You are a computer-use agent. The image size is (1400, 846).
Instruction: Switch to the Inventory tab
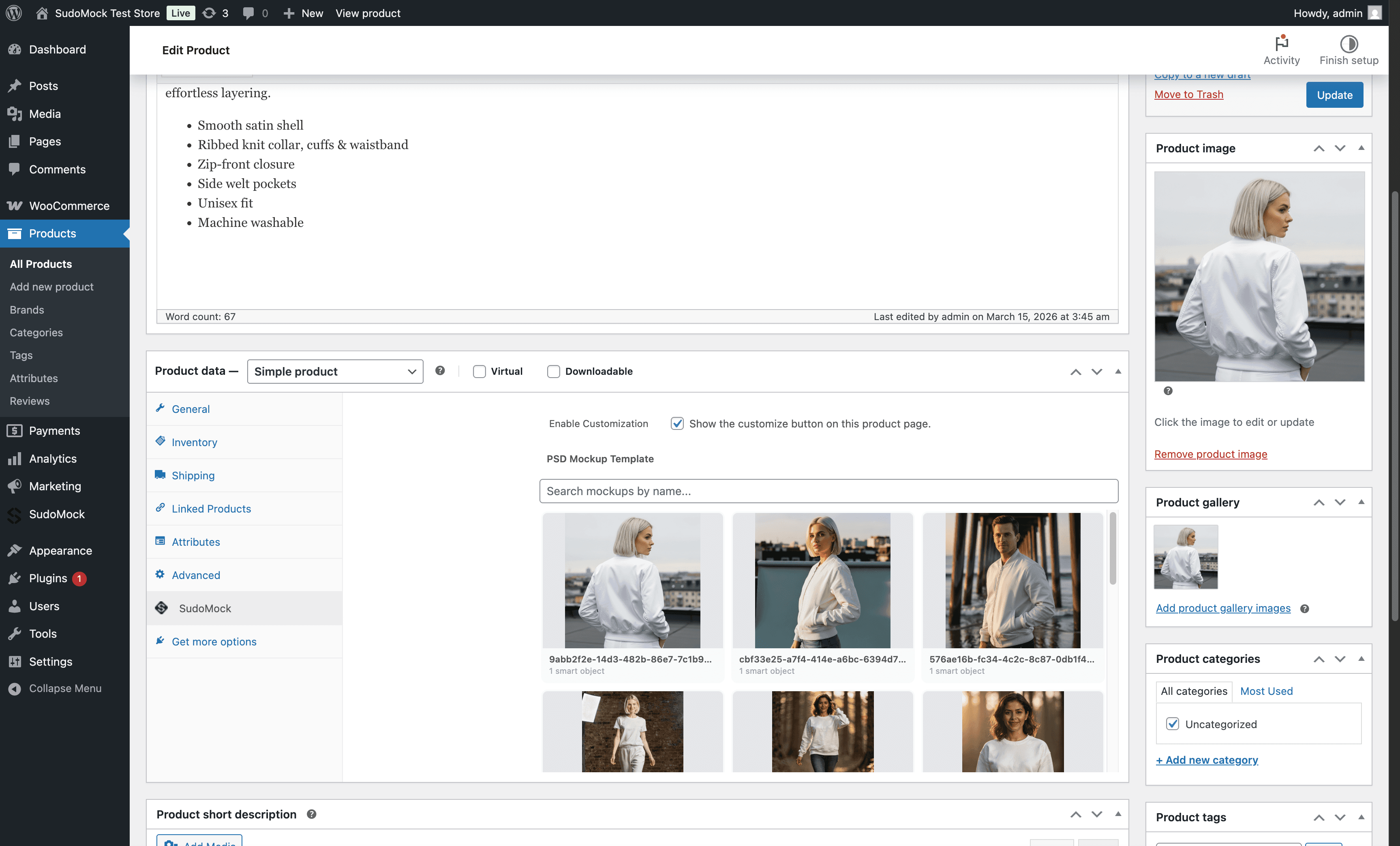pos(194,442)
